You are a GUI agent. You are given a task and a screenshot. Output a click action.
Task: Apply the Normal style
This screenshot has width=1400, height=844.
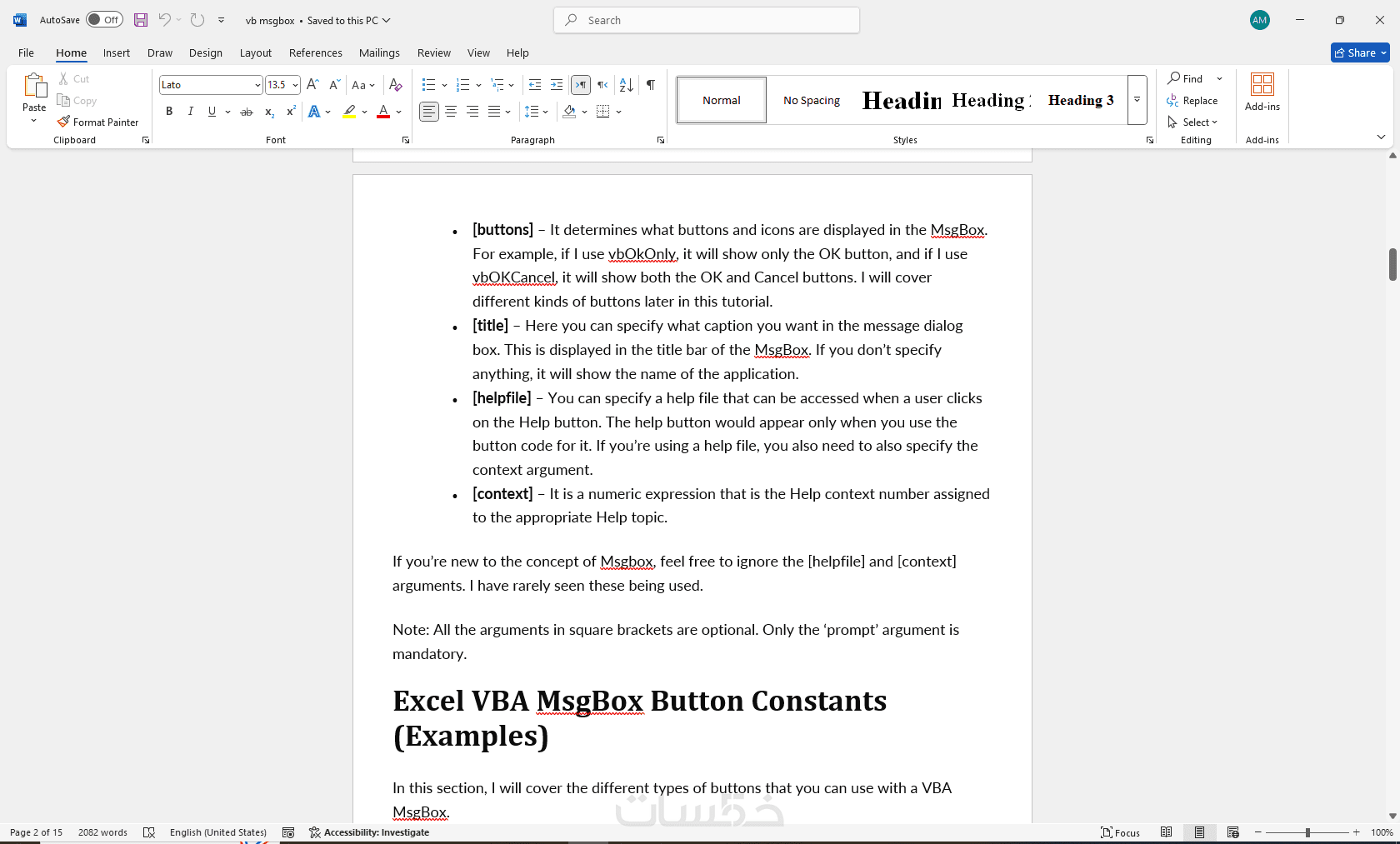(x=722, y=100)
